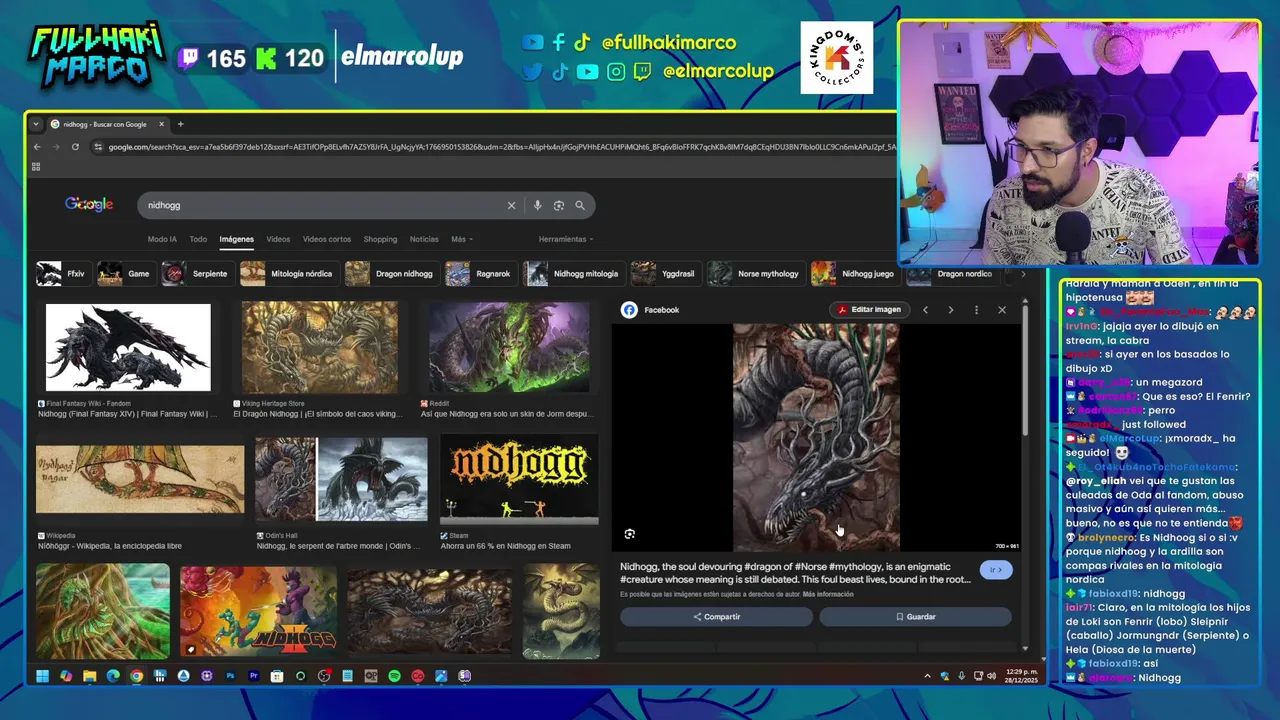Open a new browser tab
Screen dimensions: 1280x720
180,124
